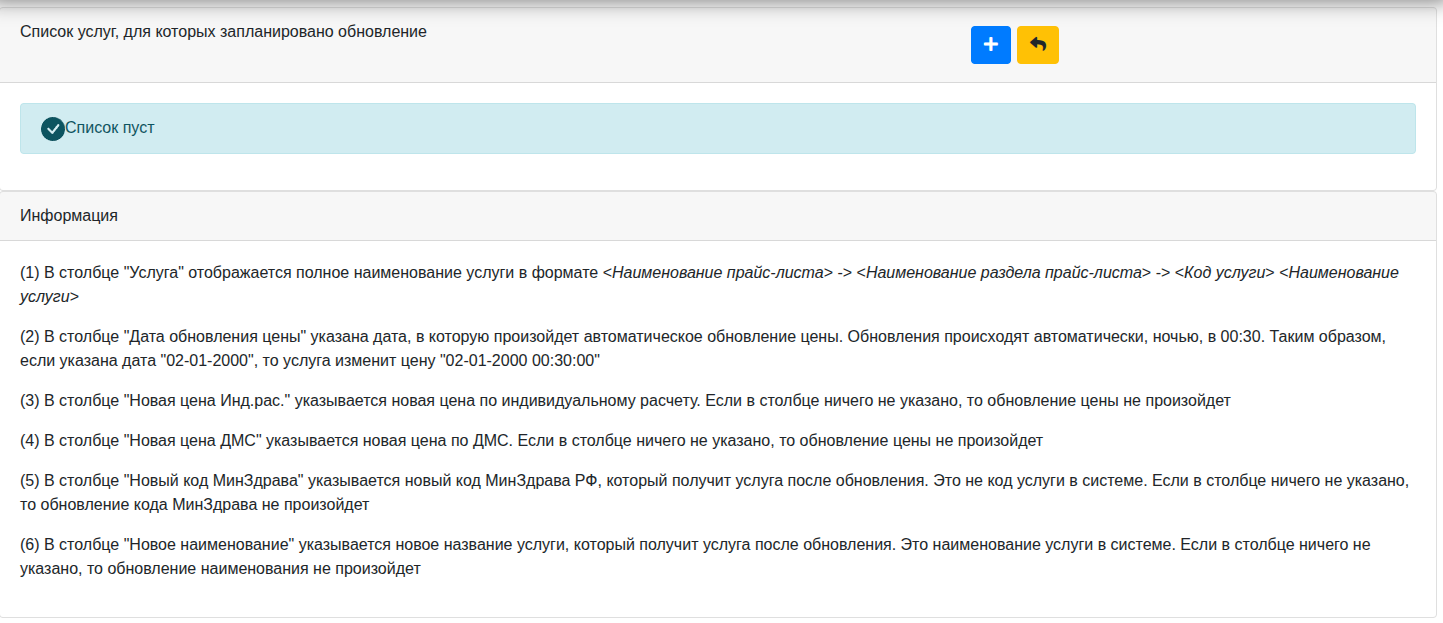Click the "(6)" marker of the last note
This screenshot has width=1443, height=623.
pyautogui.click(x=30, y=544)
